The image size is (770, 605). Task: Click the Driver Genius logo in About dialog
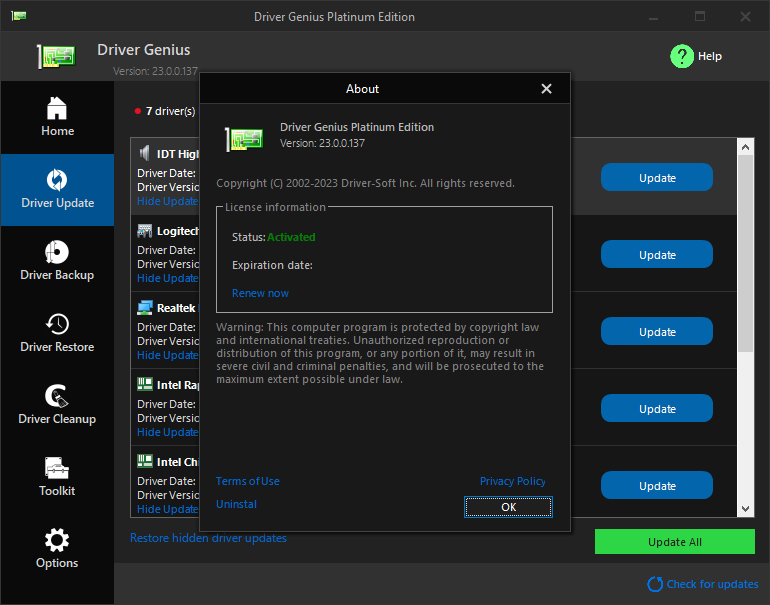pos(244,139)
